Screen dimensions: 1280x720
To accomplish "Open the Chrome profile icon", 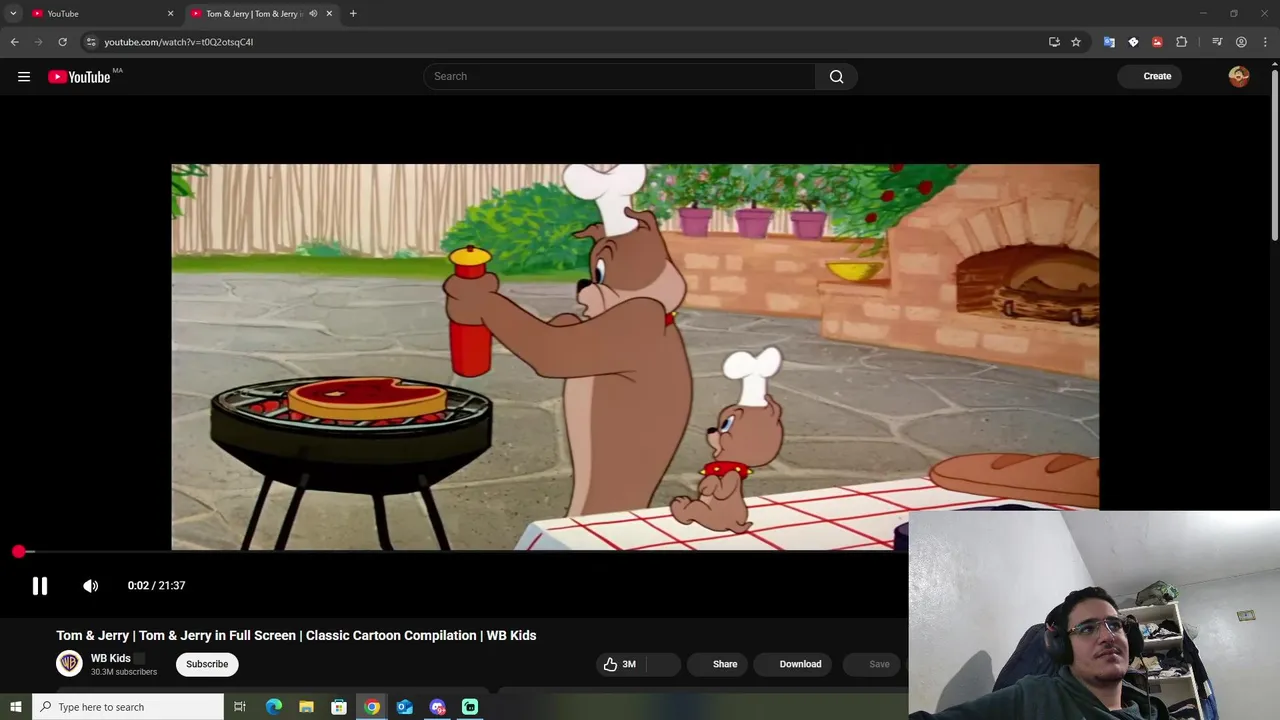I will 1241,42.
